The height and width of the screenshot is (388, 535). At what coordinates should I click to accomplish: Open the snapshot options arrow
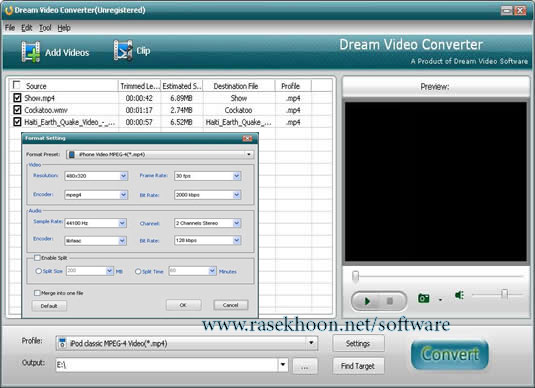point(440,300)
